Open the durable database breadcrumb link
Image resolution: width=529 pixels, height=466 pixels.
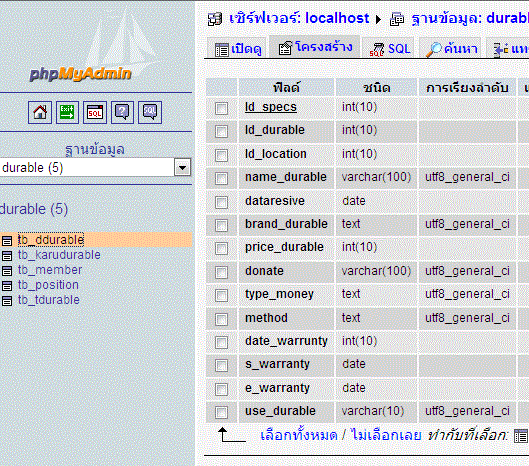click(470, 18)
